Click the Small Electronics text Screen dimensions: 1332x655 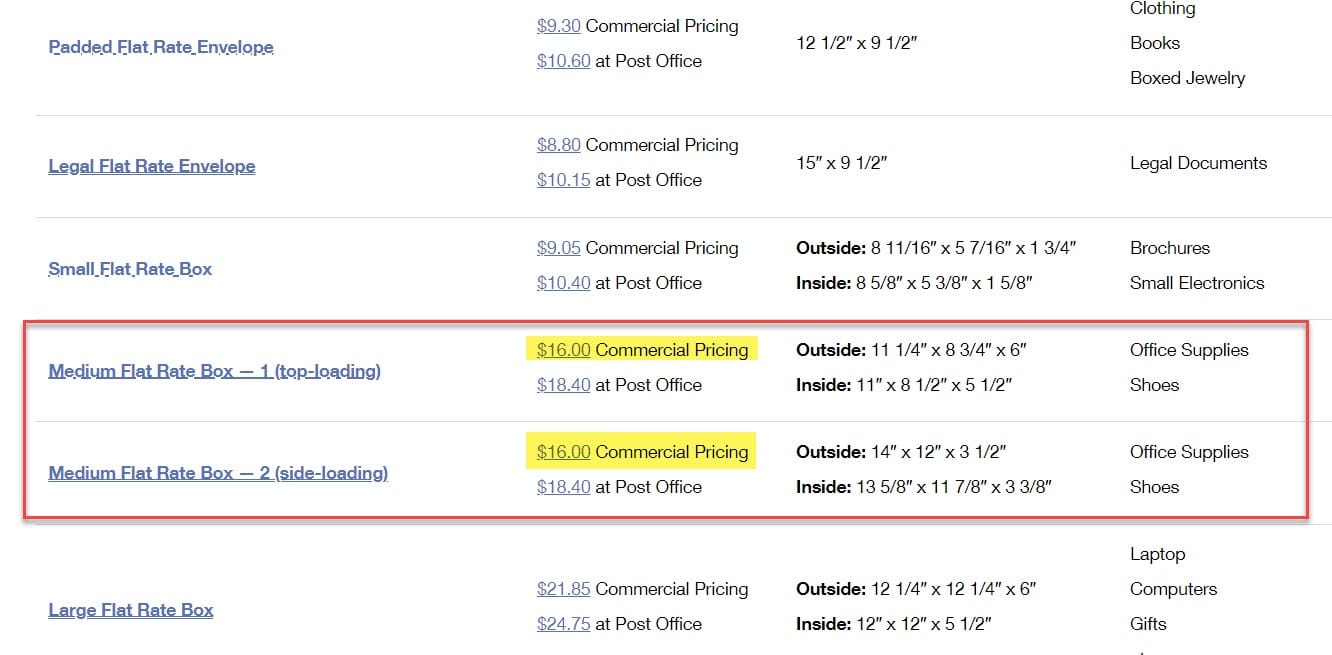coord(1197,283)
